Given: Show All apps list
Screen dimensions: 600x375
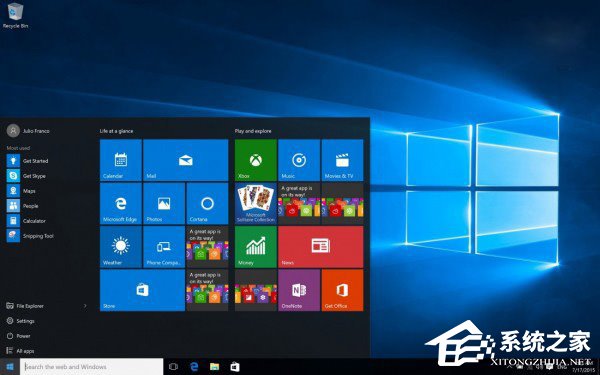Looking at the screenshot, I should pos(20,351).
